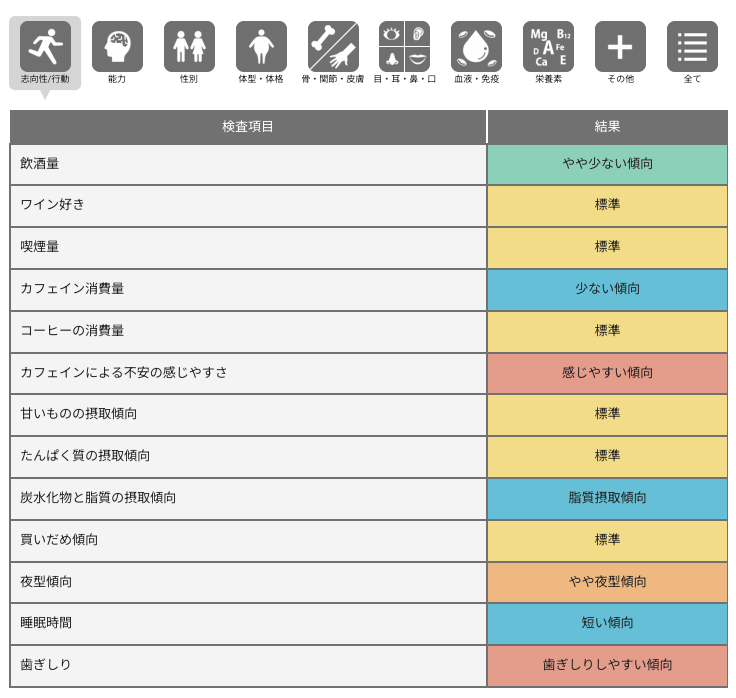Screen dimensions: 736x698
Task: Click the 結果 column header
Action: point(607,127)
